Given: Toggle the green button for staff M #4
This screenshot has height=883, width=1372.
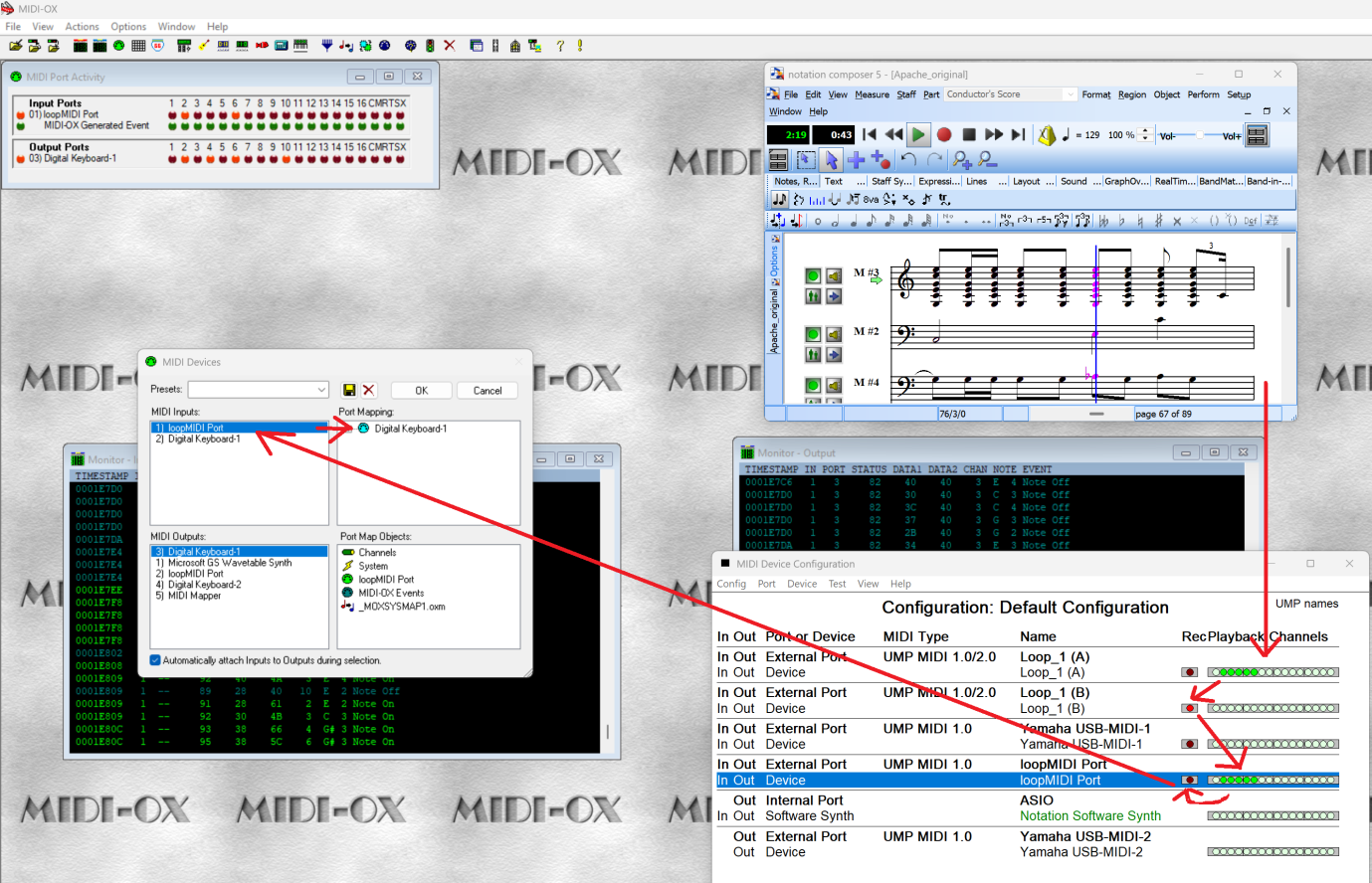Looking at the screenshot, I should pos(813,385).
